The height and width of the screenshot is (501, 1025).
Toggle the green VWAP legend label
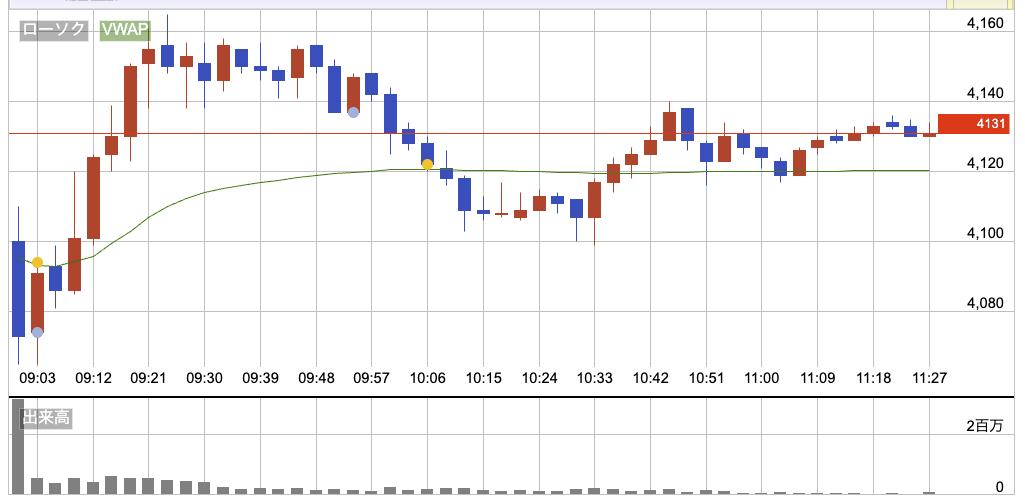[x=124, y=32]
